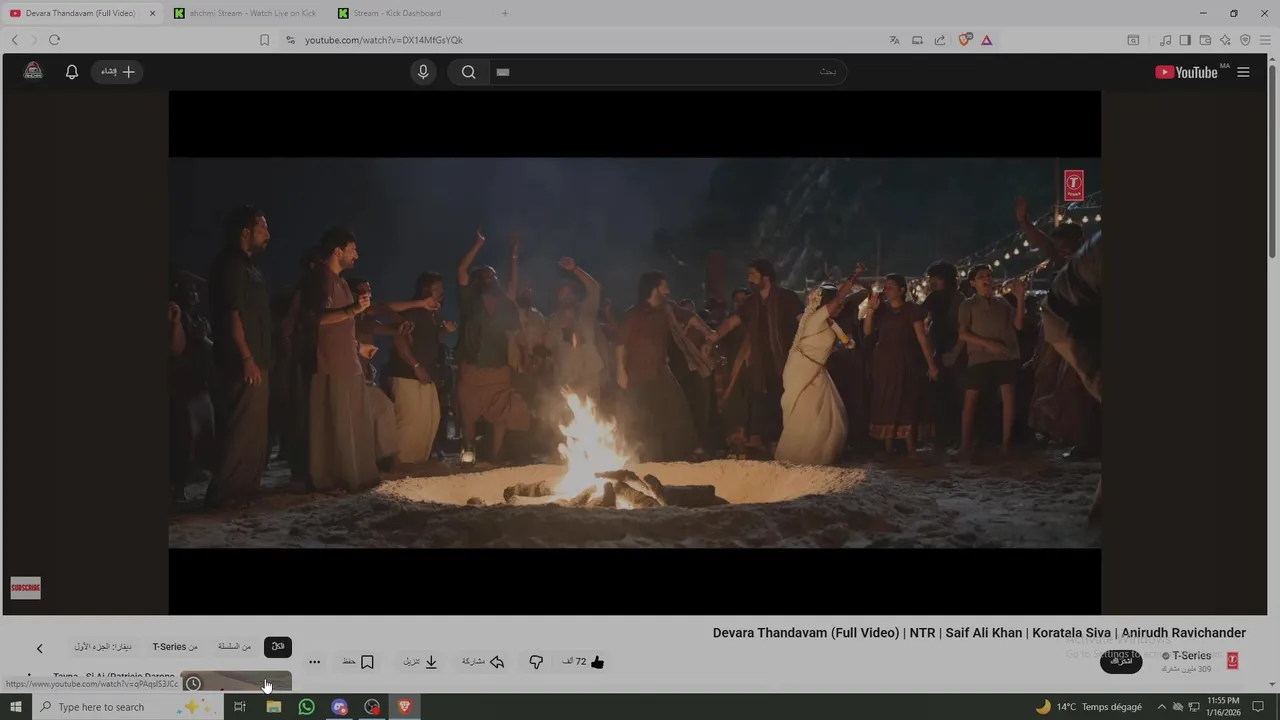Click the download arrow button

click(x=421, y=662)
